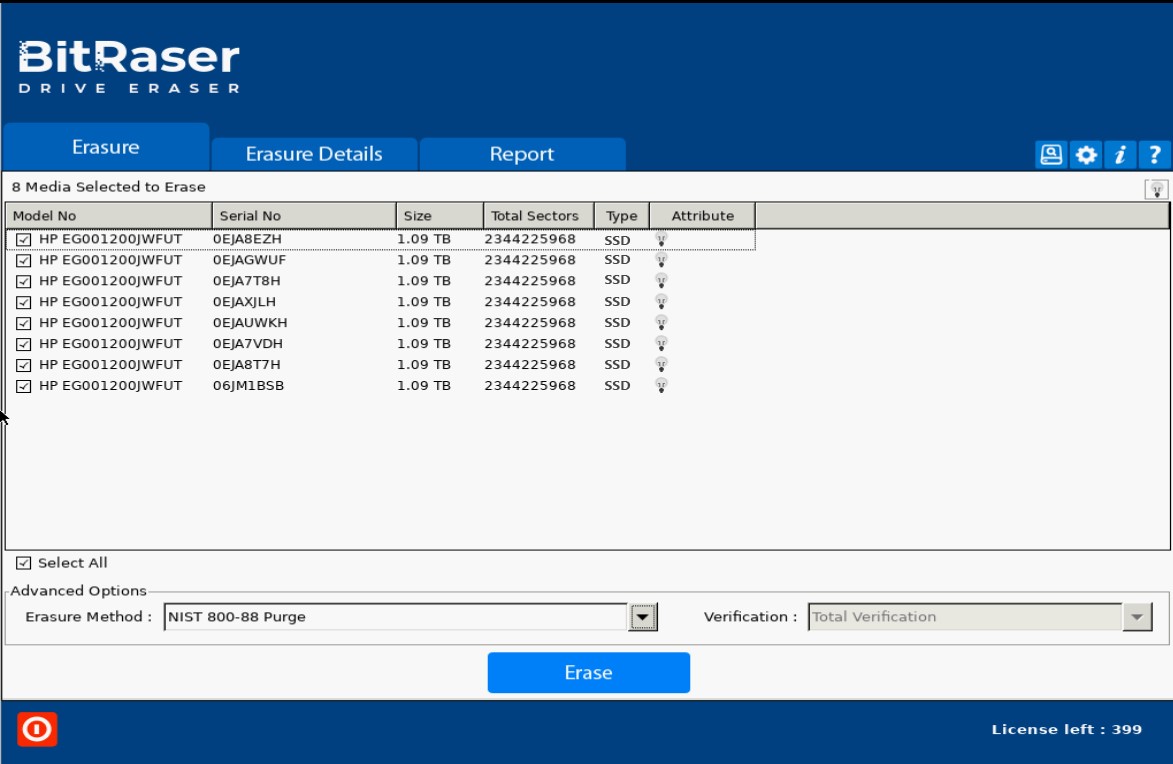Sort by Total Sectors column header
This screenshot has height=764, width=1173.
[x=539, y=216]
